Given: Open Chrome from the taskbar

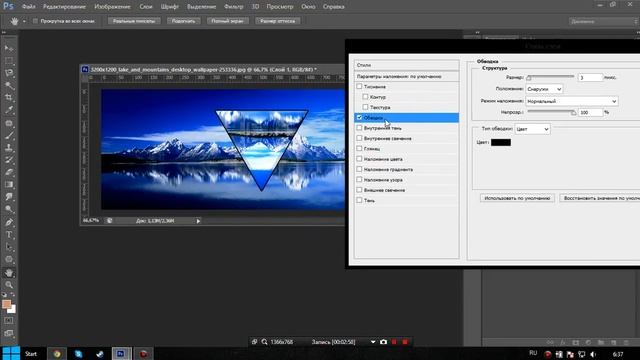Looking at the screenshot, I should point(57,353).
